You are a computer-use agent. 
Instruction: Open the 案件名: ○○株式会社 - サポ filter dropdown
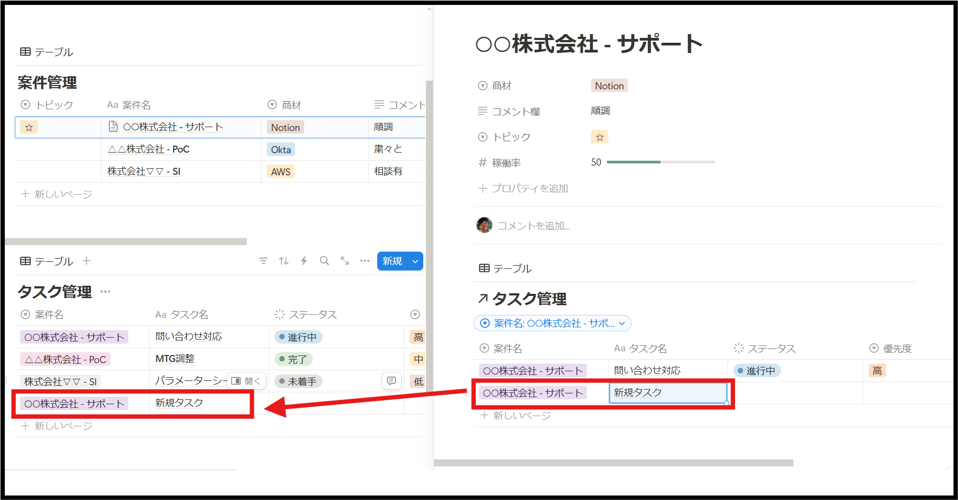click(x=552, y=323)
